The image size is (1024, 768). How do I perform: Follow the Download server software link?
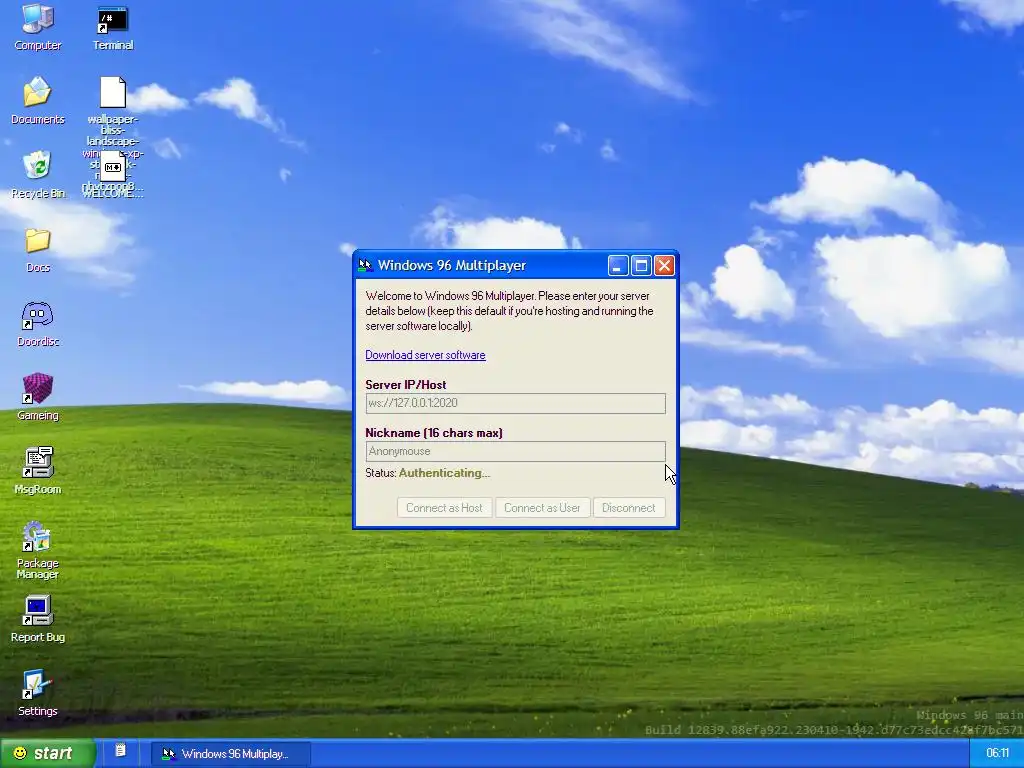click(425, 355)
